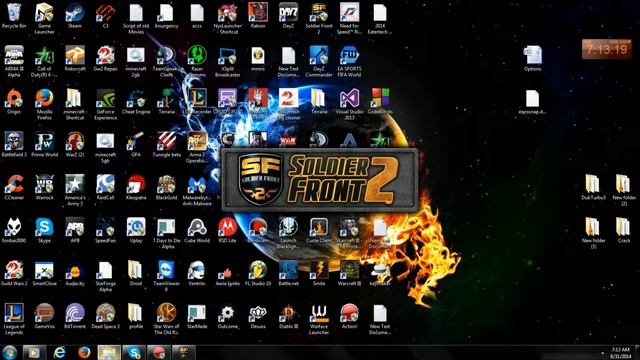Select the Options file icon
Screen dimensions: 640x360
click(x=533, y=59)
